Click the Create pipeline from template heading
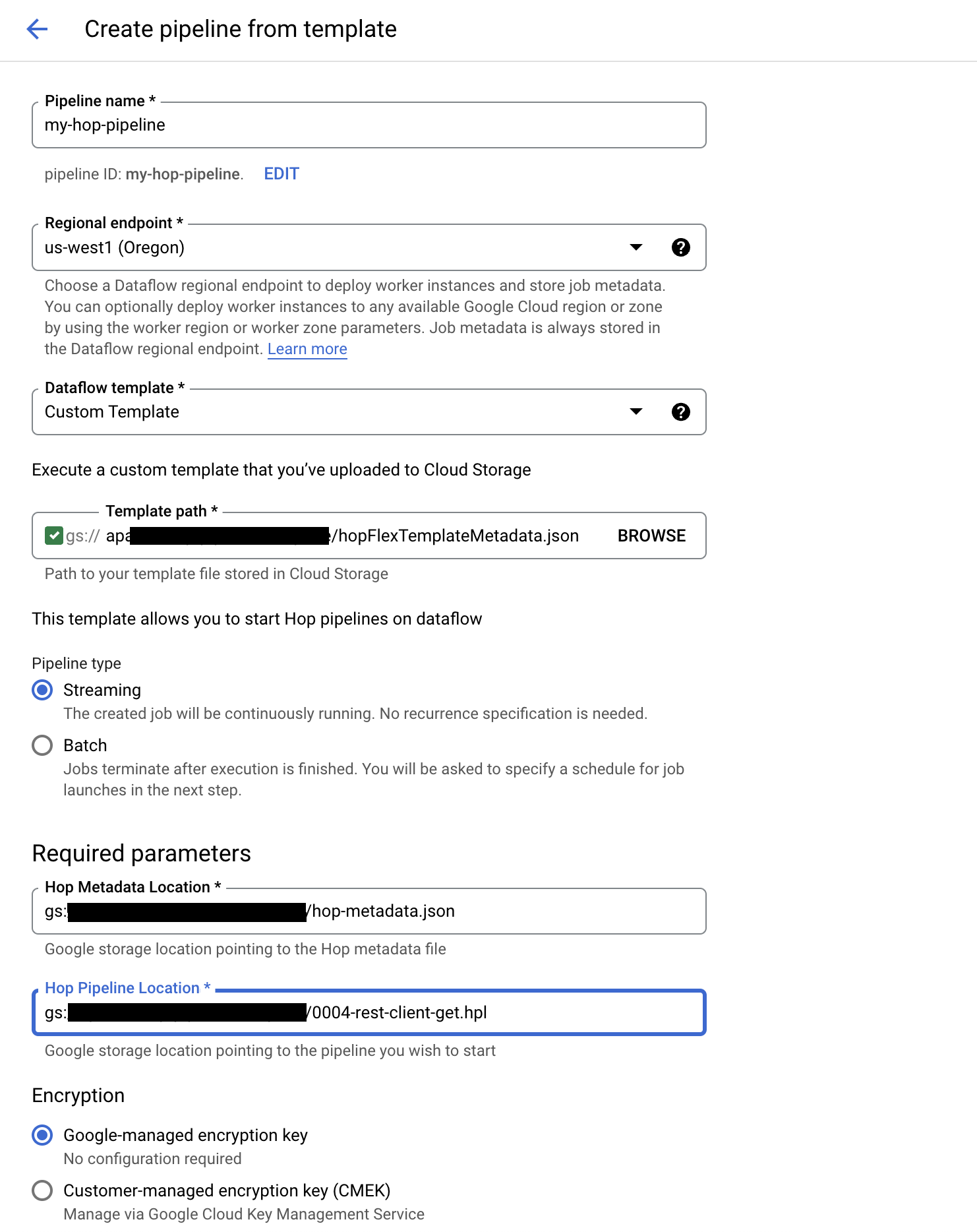 [241, 29]
